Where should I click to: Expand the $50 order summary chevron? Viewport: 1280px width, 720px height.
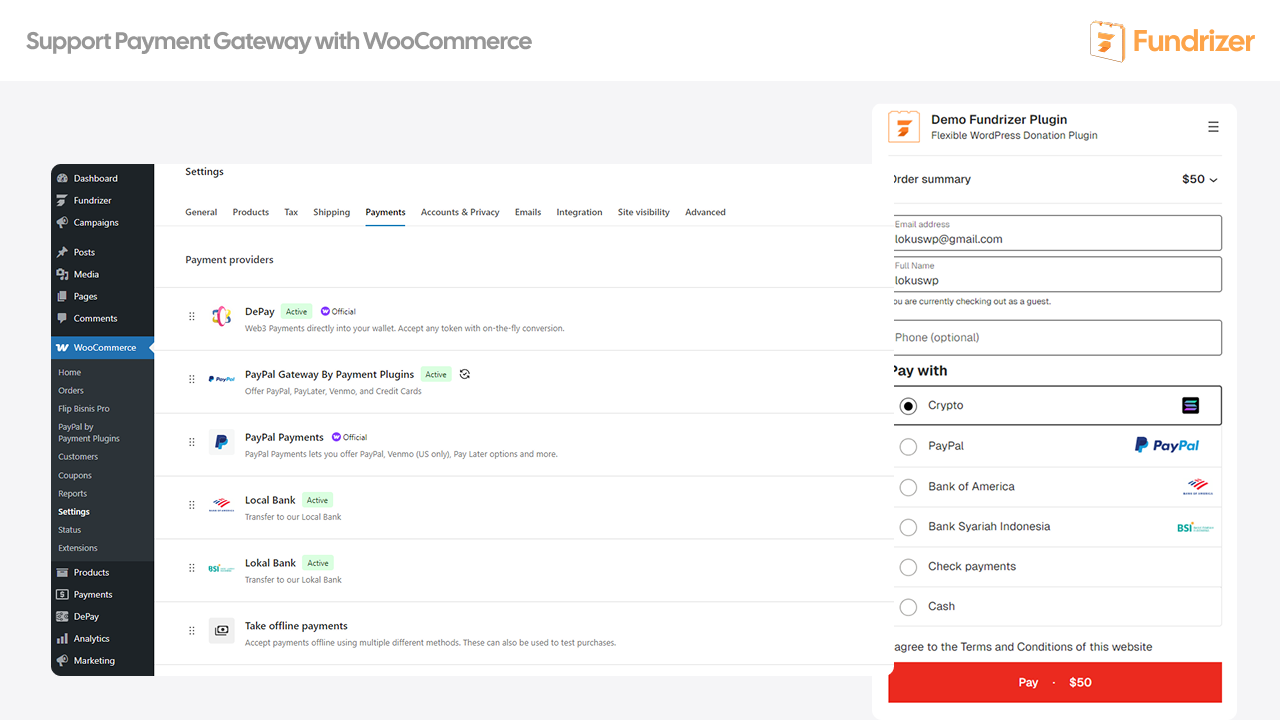(1214, 180)
